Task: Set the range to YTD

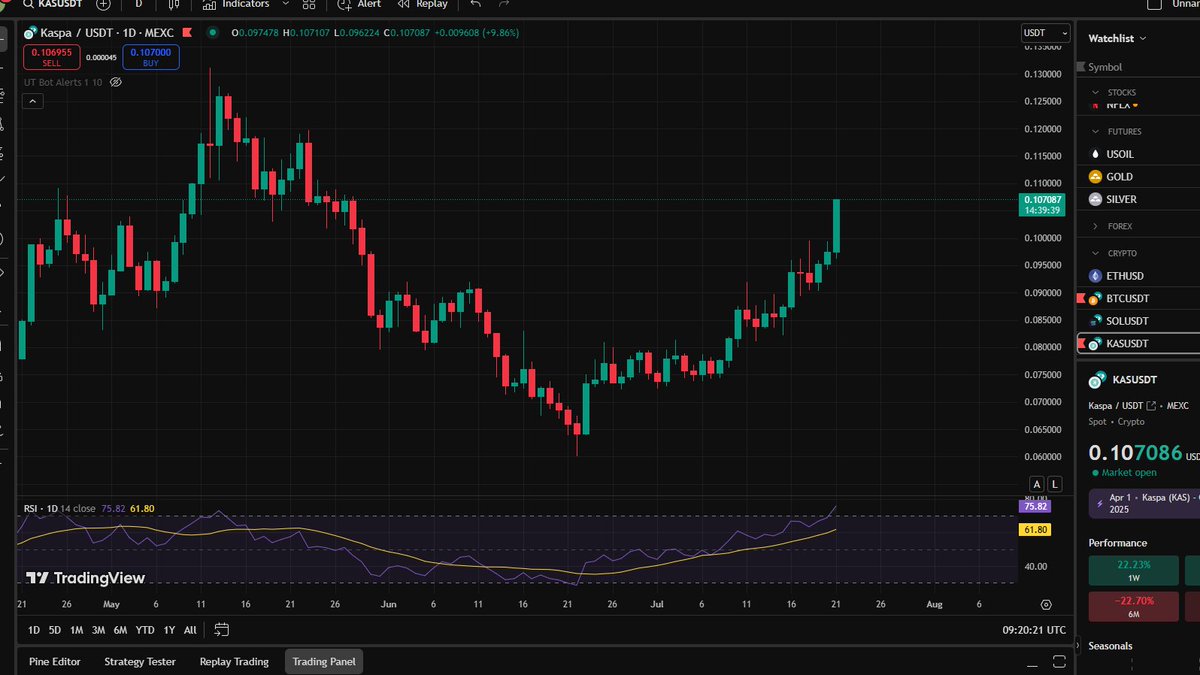Action: click(x=145, y=630)
